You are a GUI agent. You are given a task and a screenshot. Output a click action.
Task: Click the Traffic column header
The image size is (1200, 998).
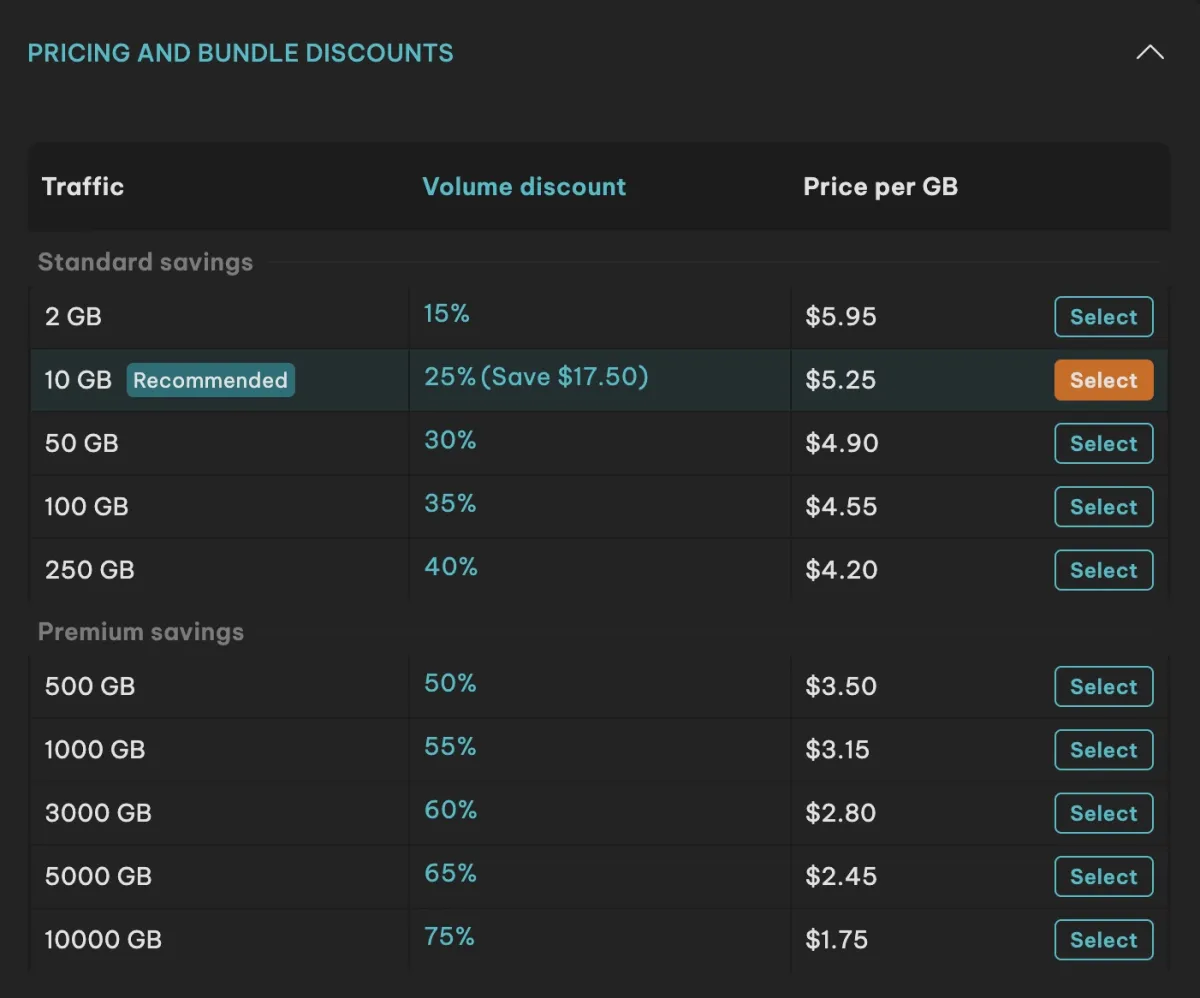point(83,186)
